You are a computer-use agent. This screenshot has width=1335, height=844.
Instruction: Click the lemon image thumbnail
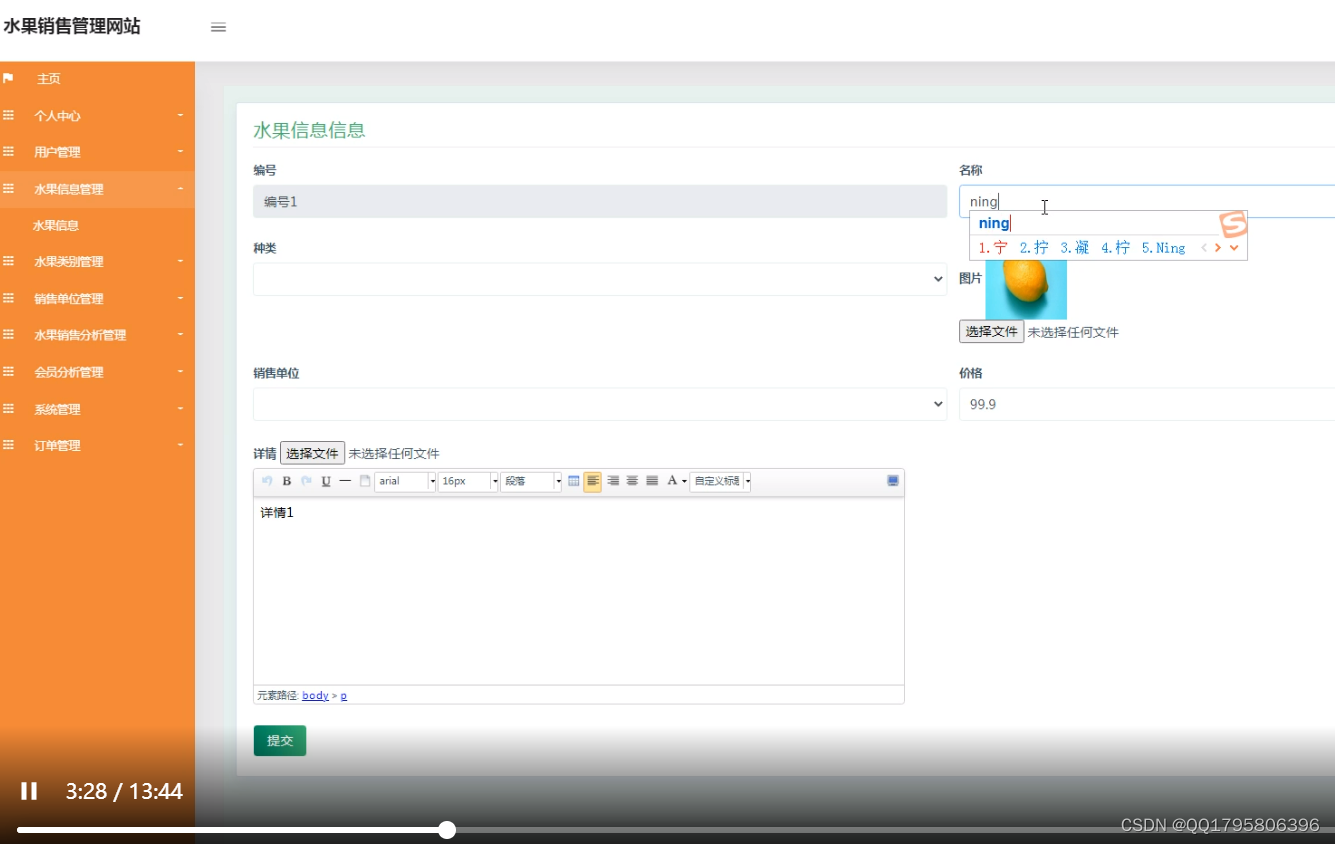(x=1026, y=289)
